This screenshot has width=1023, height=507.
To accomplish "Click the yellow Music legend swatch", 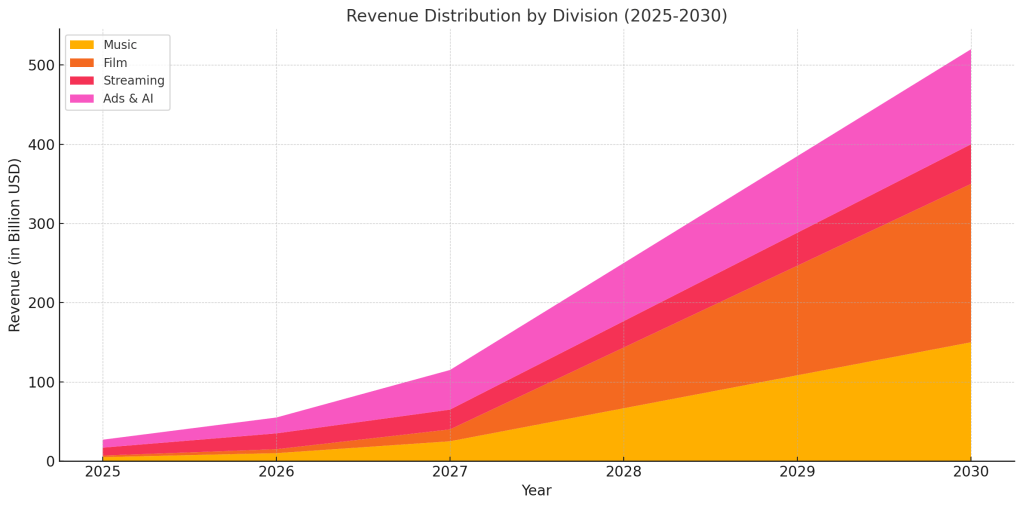I will click(x=82, y=45).
